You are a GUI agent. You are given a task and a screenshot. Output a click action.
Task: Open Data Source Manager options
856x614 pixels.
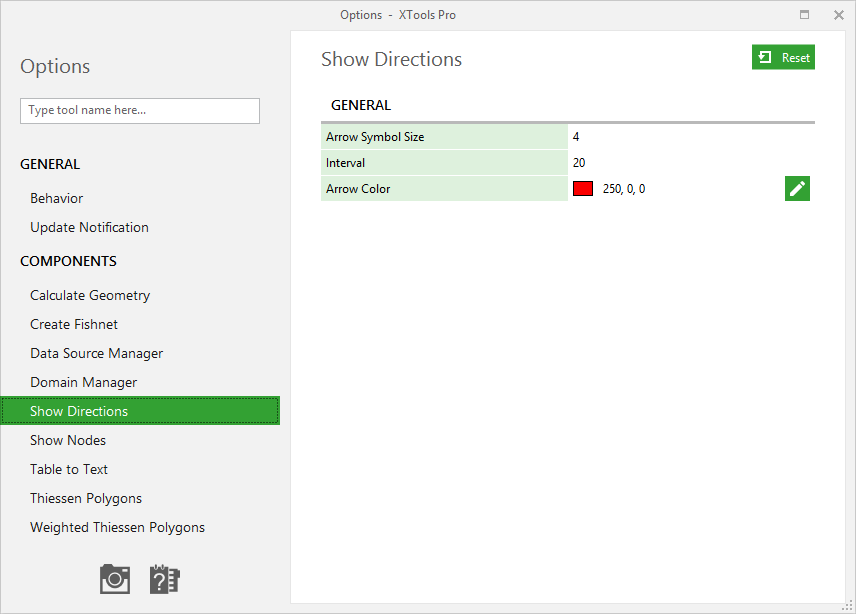tap(97, 353)
